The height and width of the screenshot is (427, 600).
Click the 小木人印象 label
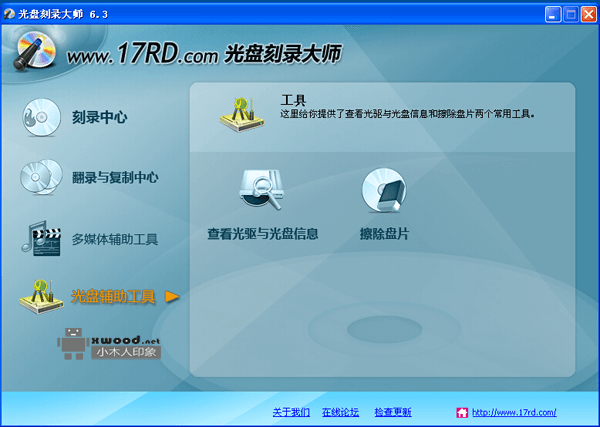[126, 352]
